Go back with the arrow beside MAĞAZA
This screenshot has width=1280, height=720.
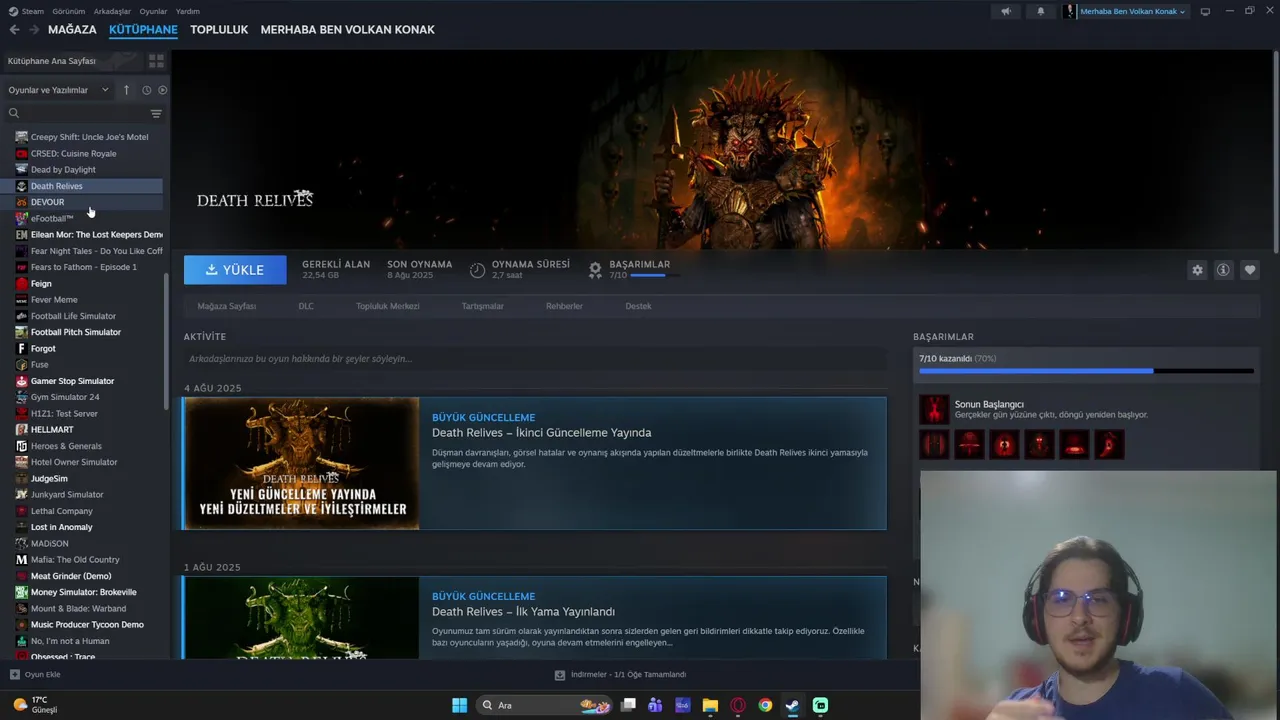tap(14, 30)
